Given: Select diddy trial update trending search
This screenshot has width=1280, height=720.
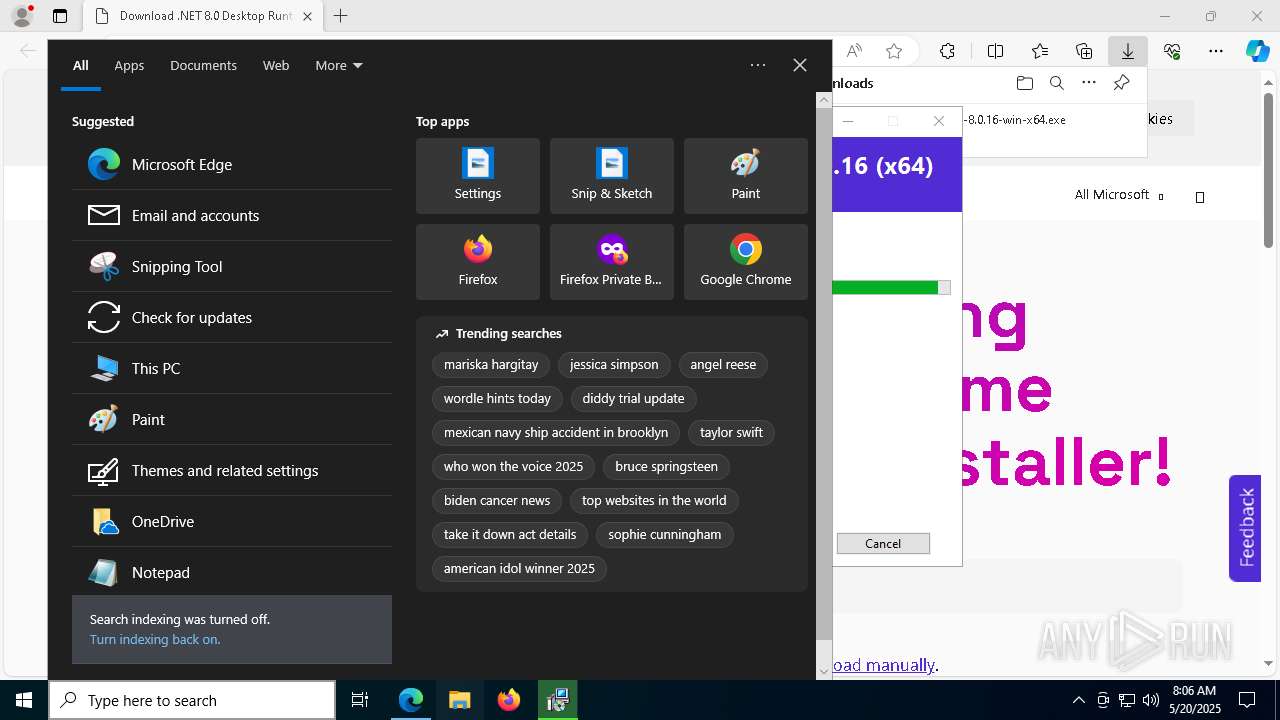Looking at the screenshot, I should pyautogui.click(x=633, y=399).
